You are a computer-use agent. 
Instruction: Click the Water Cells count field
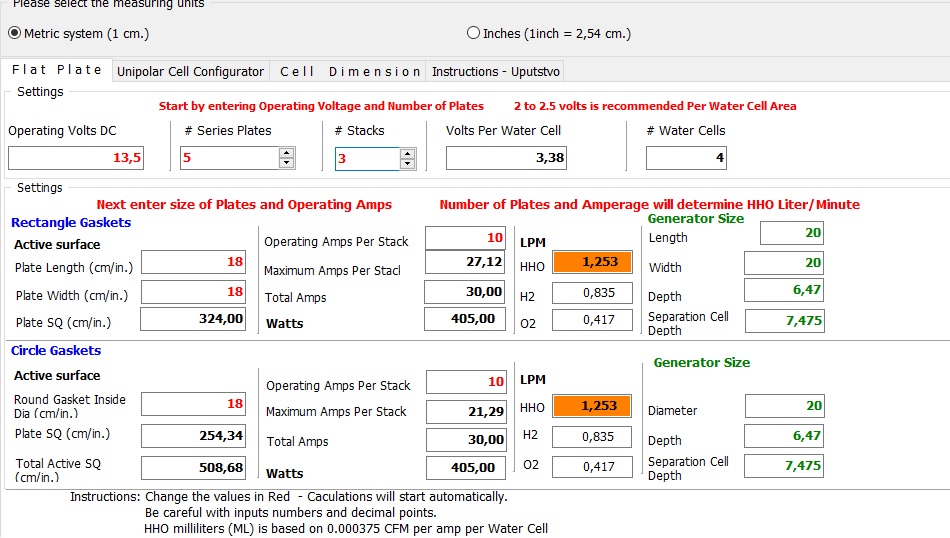pyautogui.click(x=686, y=158)
